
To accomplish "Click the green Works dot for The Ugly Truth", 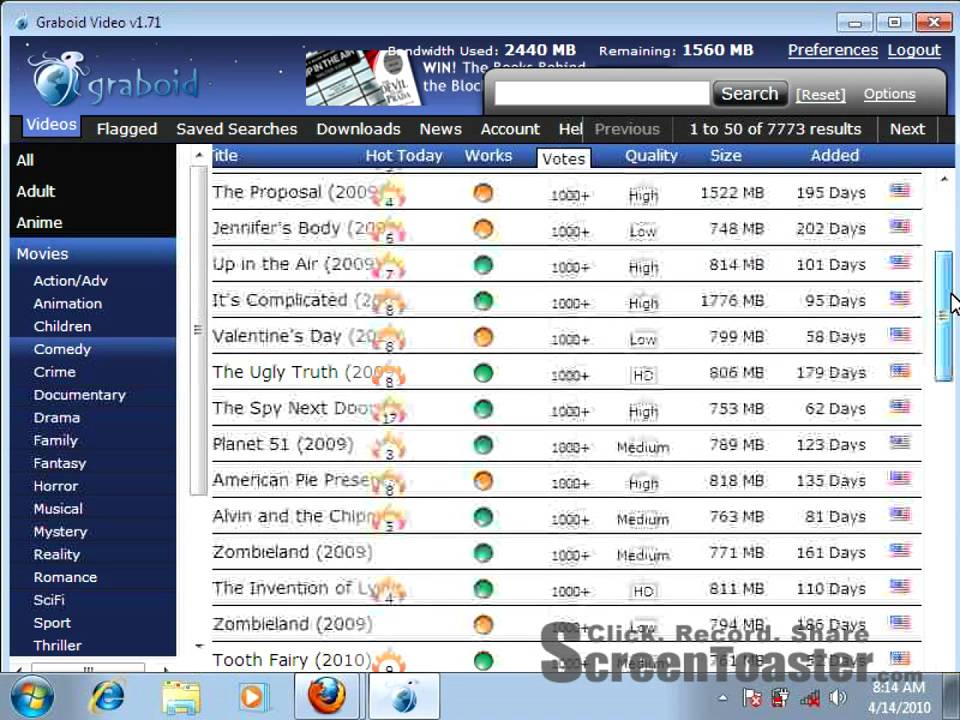I will tap(483, 373).
